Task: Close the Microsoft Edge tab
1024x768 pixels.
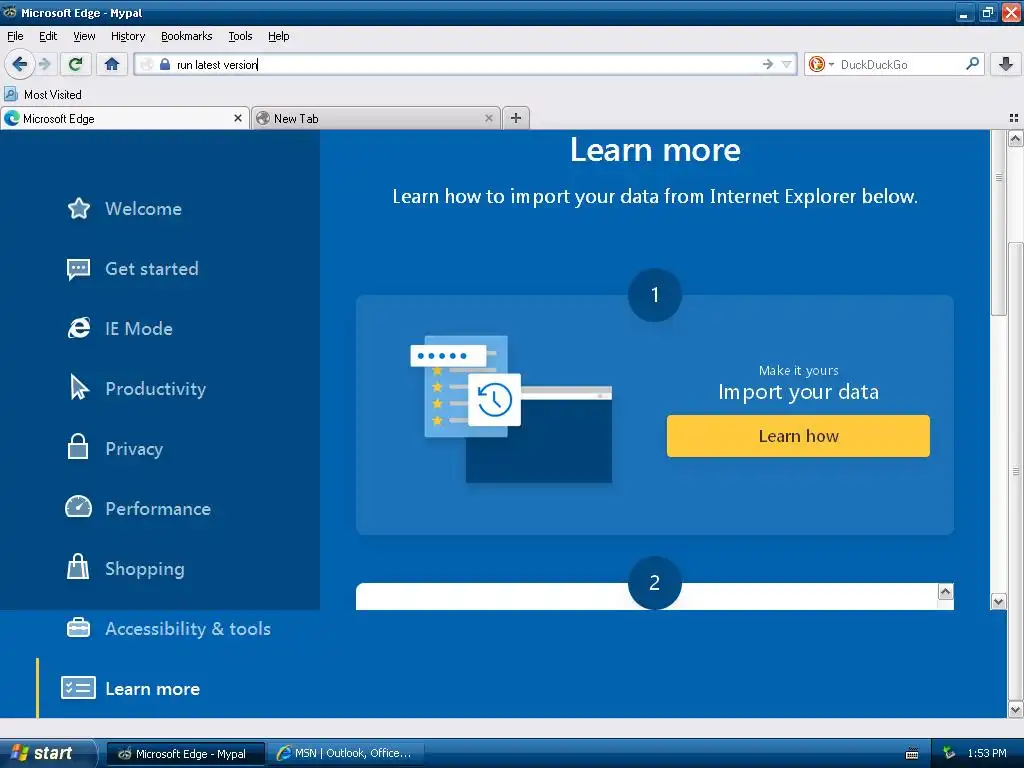Action: pyautogui.click(x=238, y=118)
